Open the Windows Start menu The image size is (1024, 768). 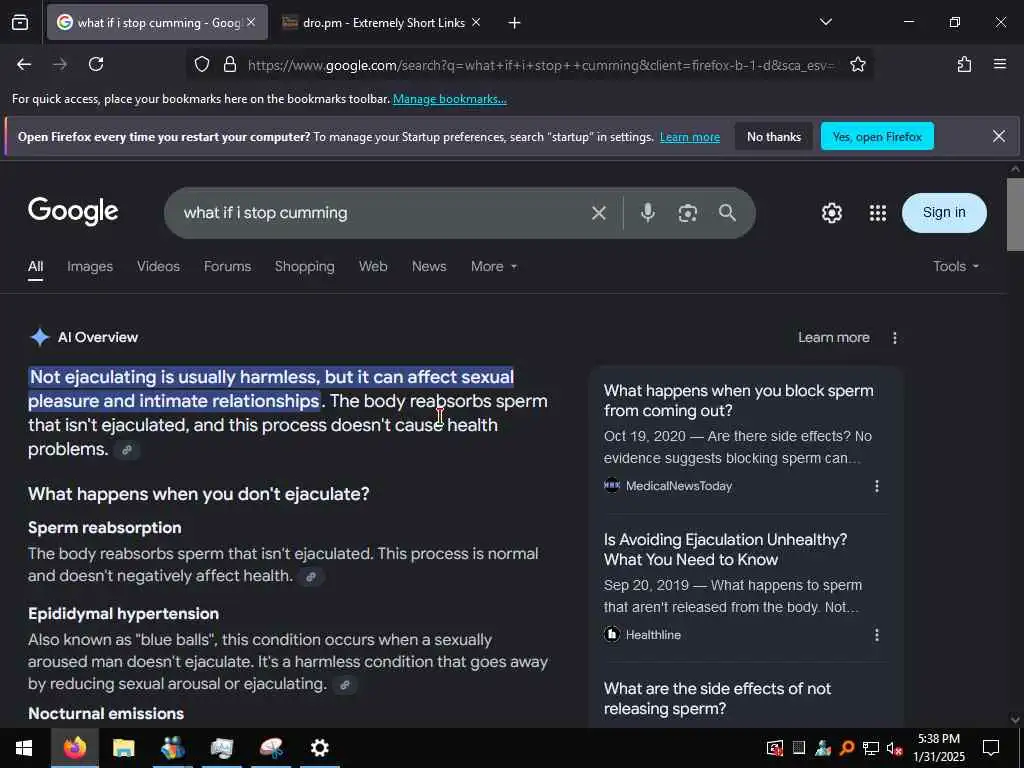tap(24, 748)
